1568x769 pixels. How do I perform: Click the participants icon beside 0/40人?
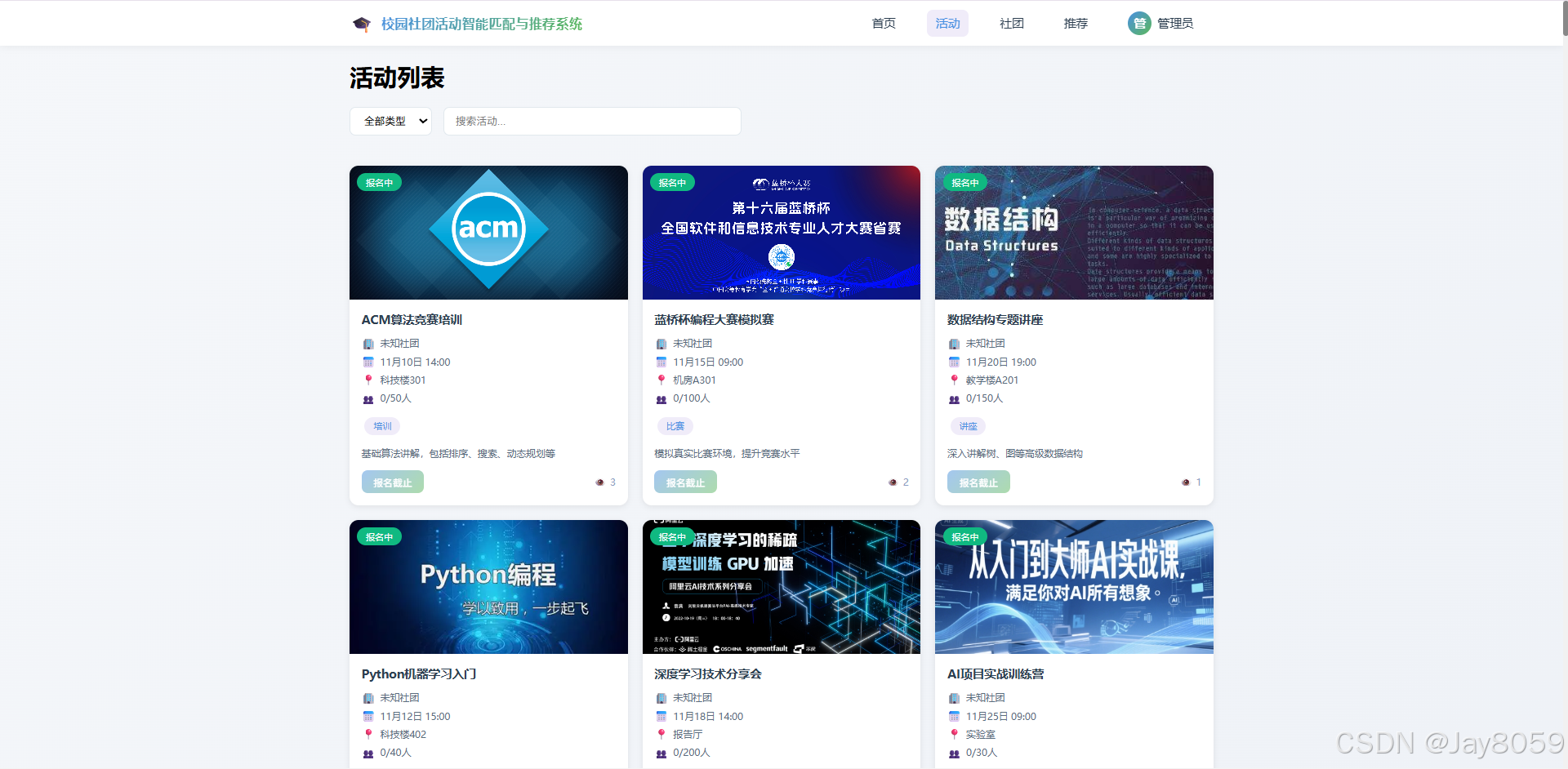(x=368, y=753)
